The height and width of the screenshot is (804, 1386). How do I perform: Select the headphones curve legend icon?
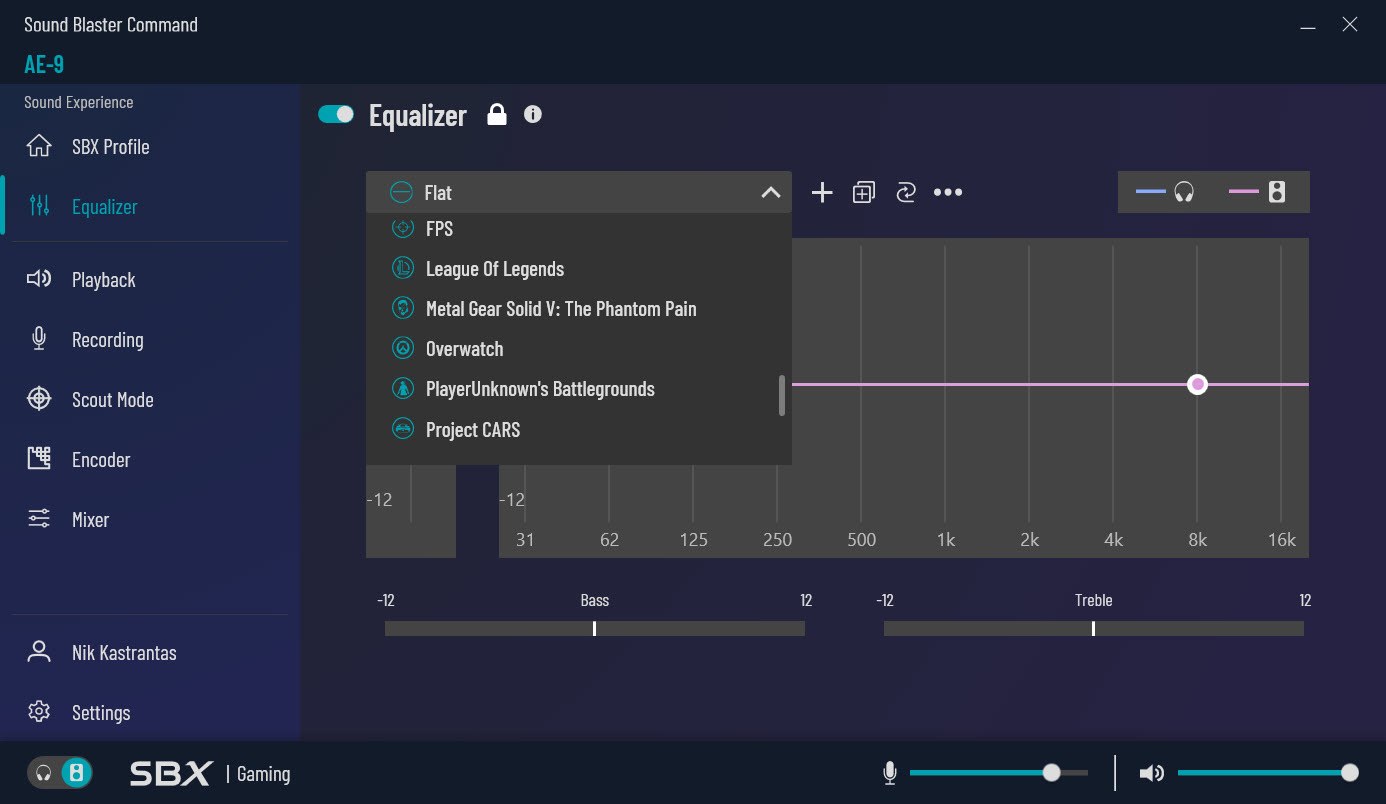point(1184,192)
